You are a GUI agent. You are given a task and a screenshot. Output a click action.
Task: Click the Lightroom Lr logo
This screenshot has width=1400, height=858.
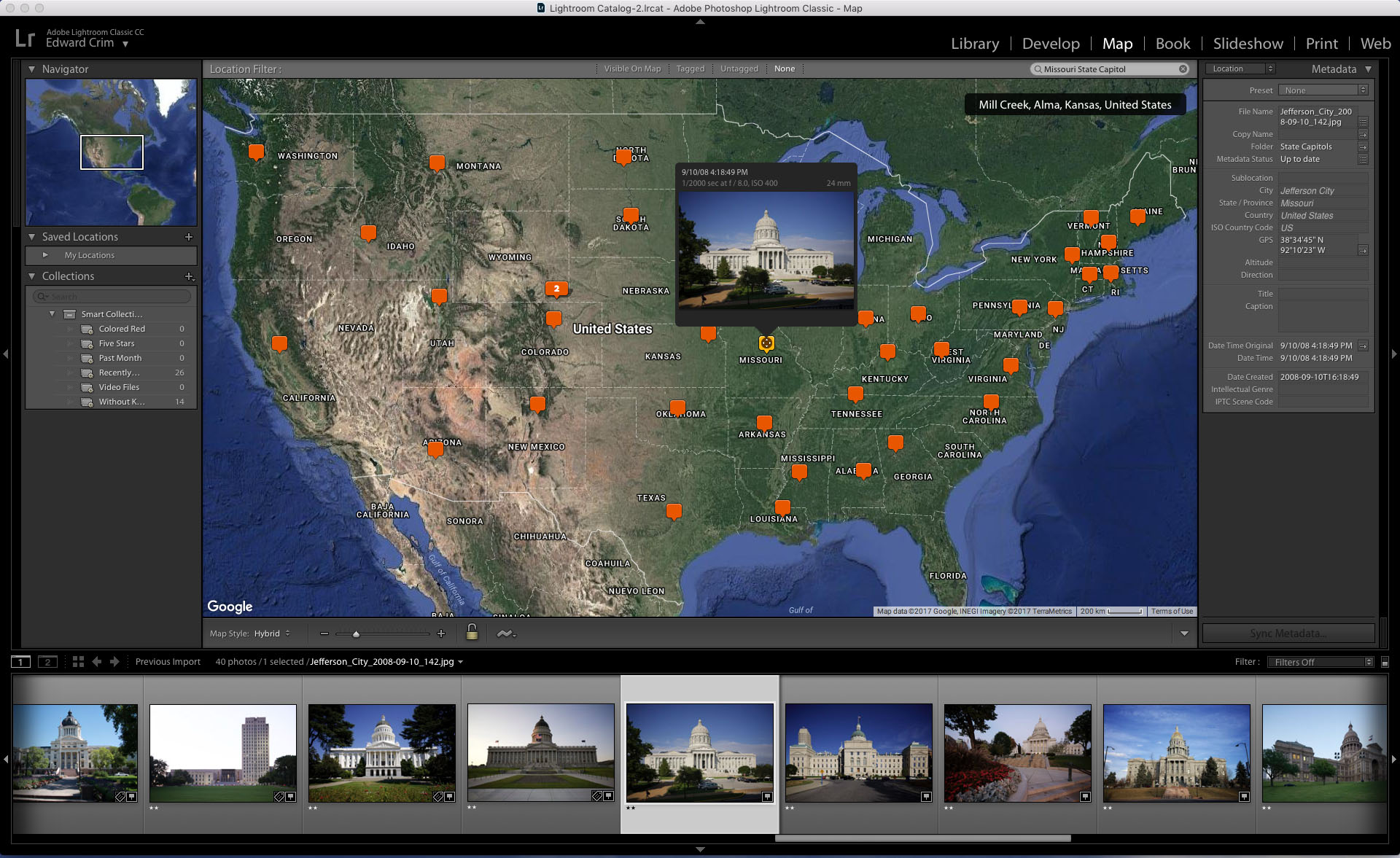point(25,38)
